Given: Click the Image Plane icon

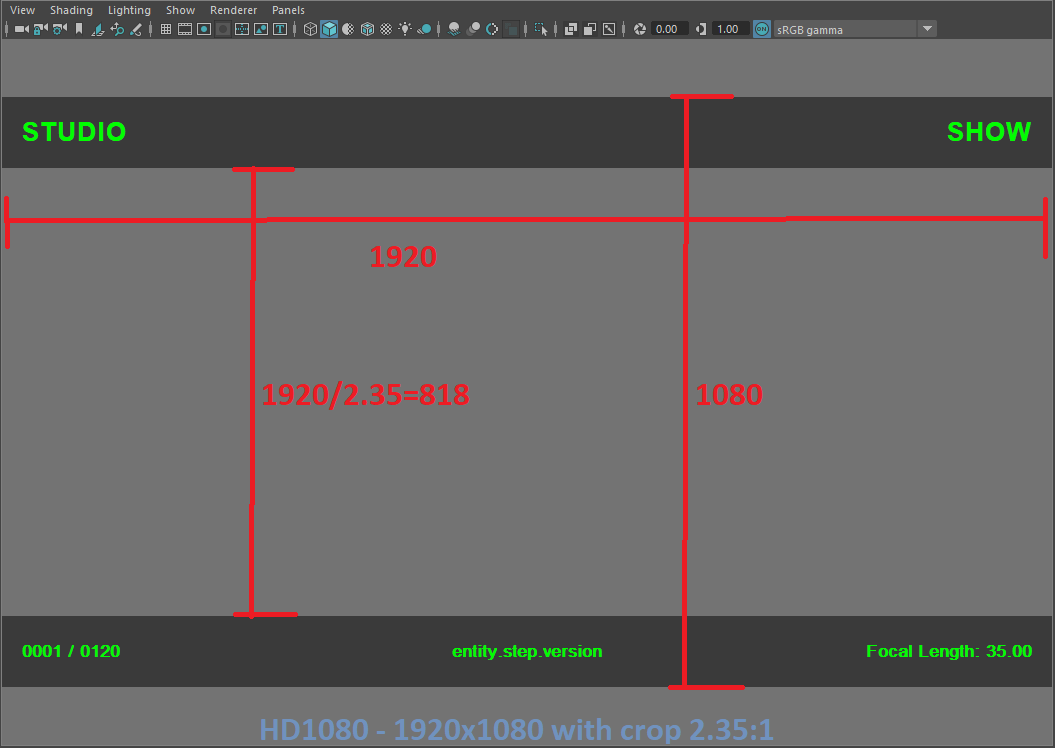Looking at the screenshot, I should tap(98, 29).
